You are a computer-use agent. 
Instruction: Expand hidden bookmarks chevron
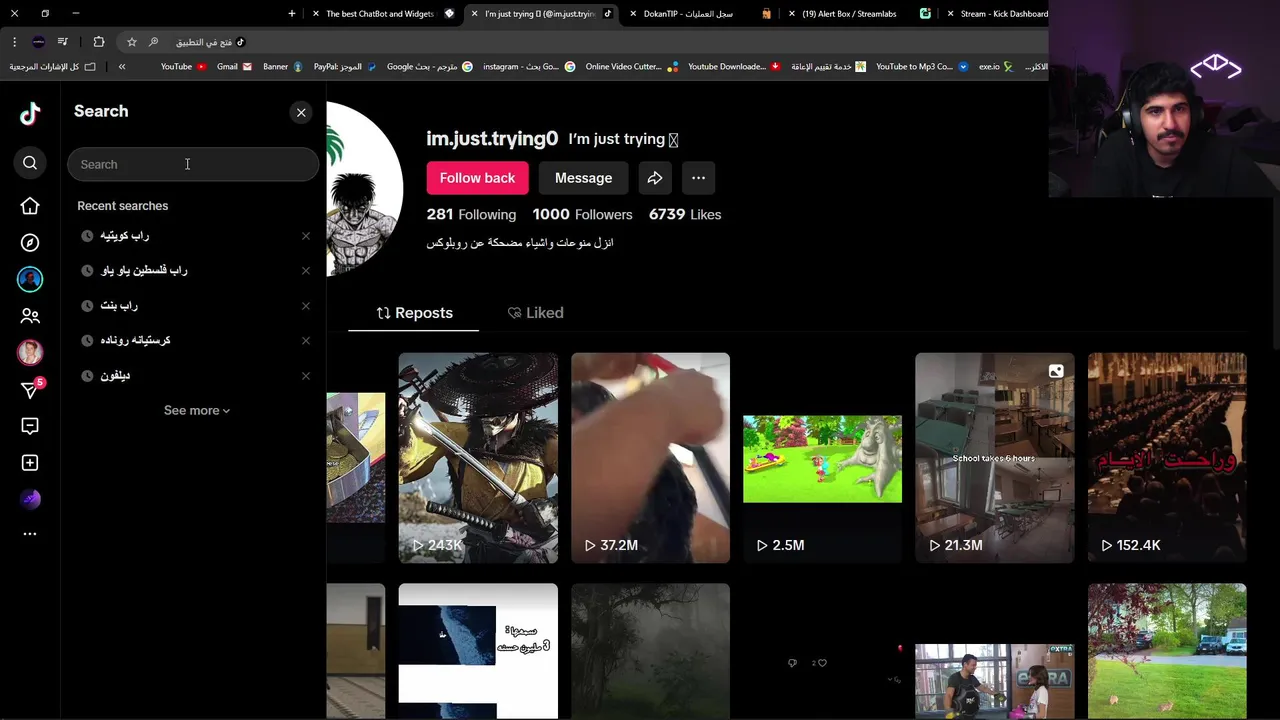[122, 67]
